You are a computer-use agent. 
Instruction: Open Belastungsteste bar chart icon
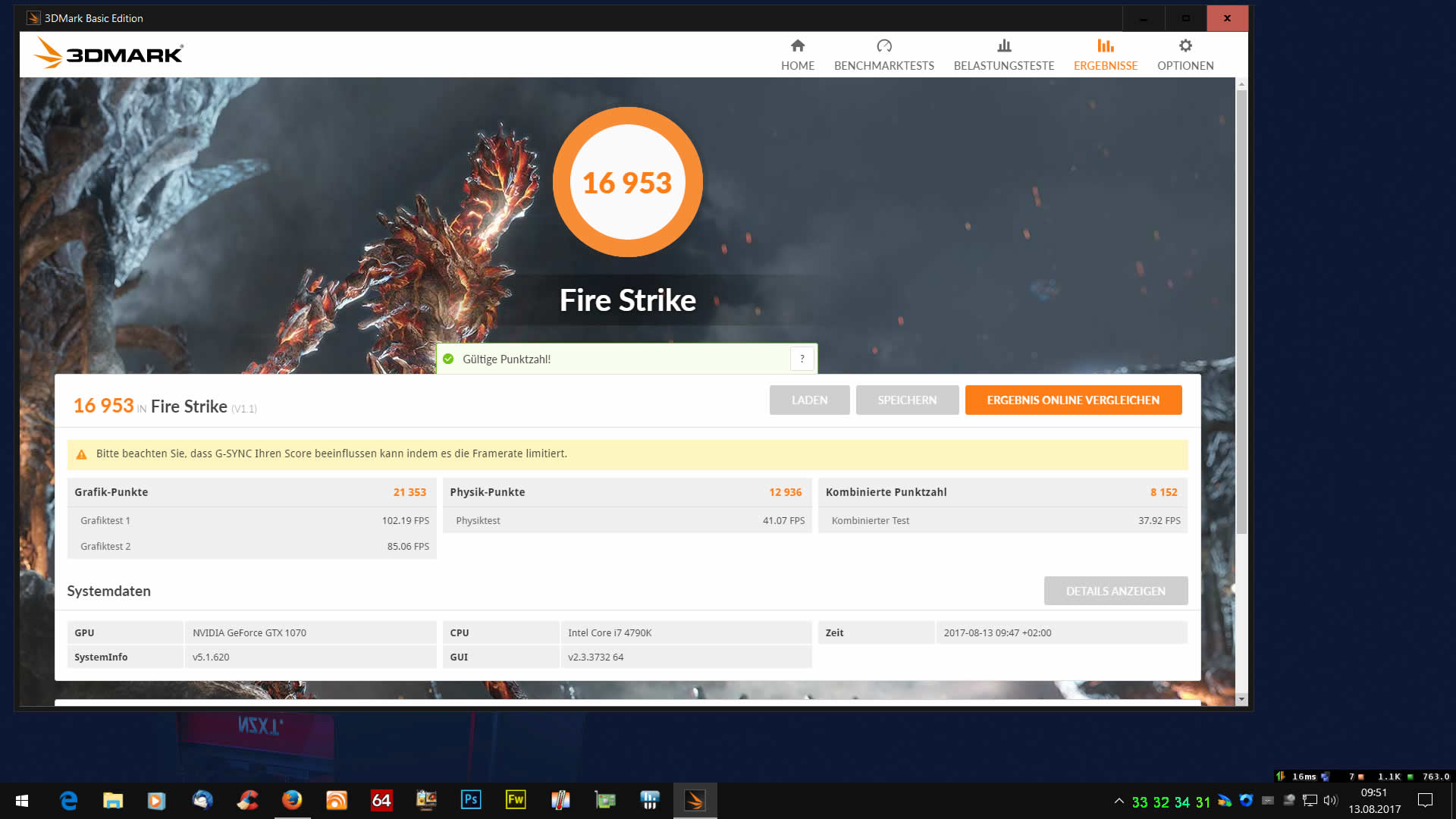coord(1003,46)
